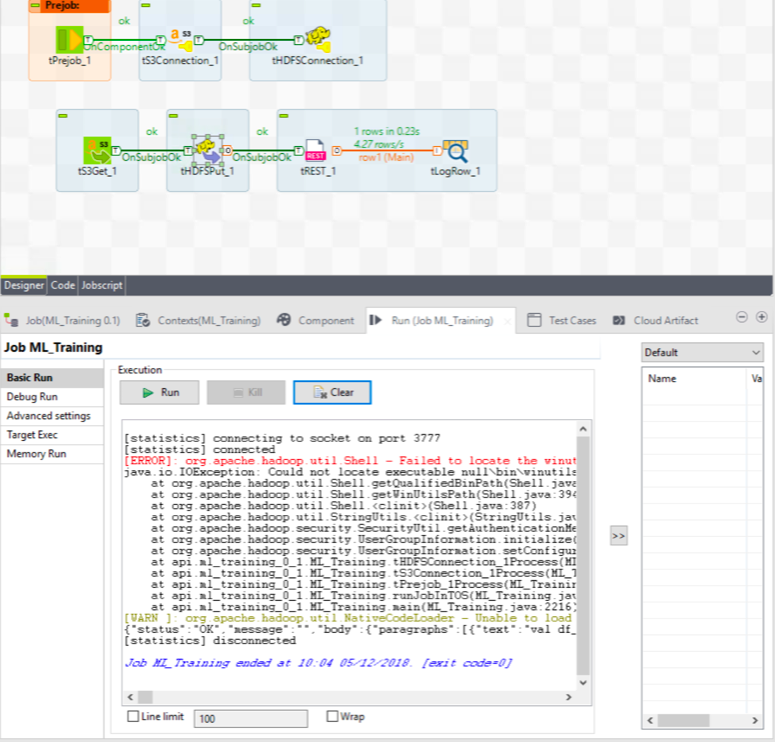The width and height of the screenshot is (776, 742).
Task: Select the tHDFSConnection_1 elephant icon
Action: click(x=317, y=39)
